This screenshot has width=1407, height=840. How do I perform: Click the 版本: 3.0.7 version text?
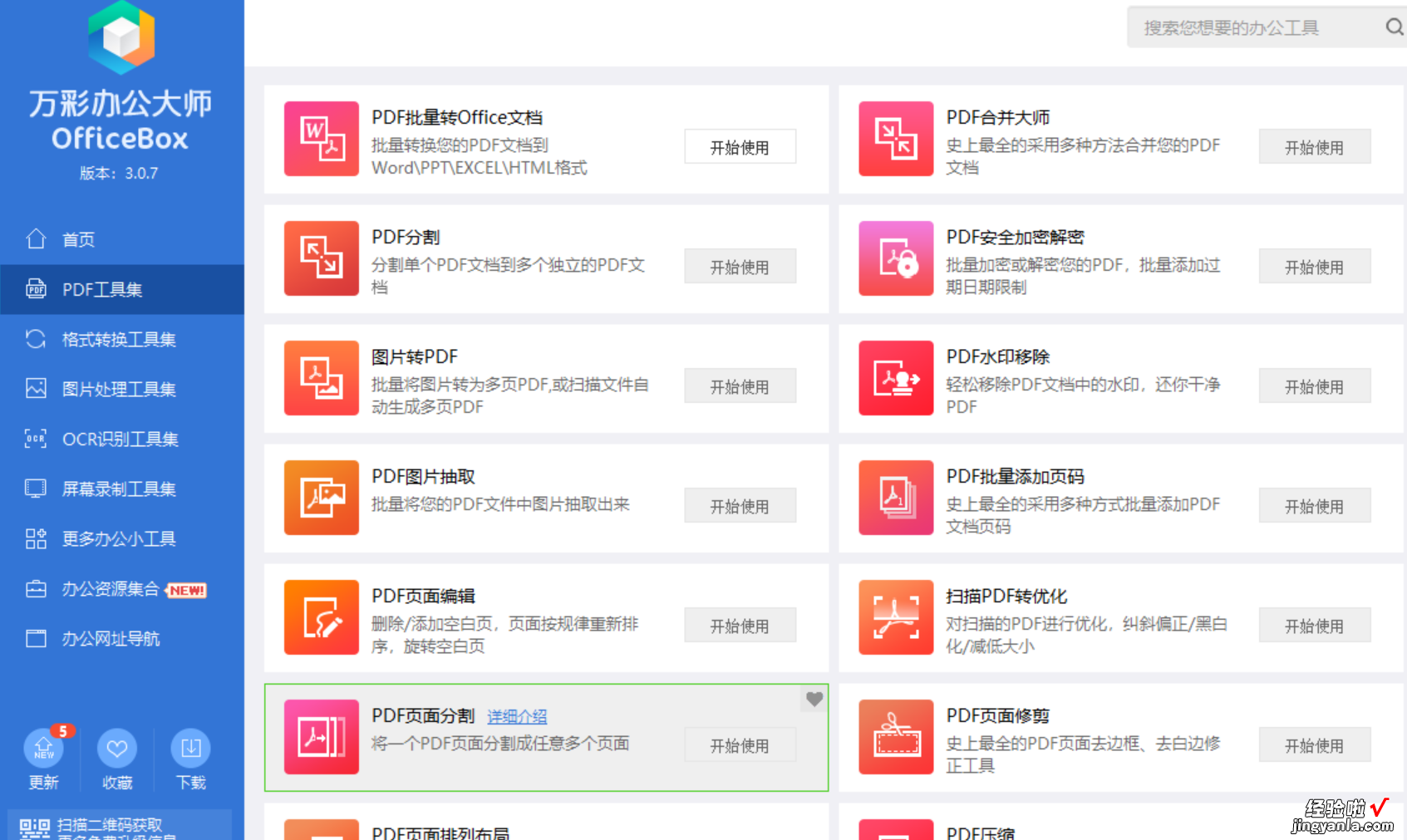click(x=119, y=173)
